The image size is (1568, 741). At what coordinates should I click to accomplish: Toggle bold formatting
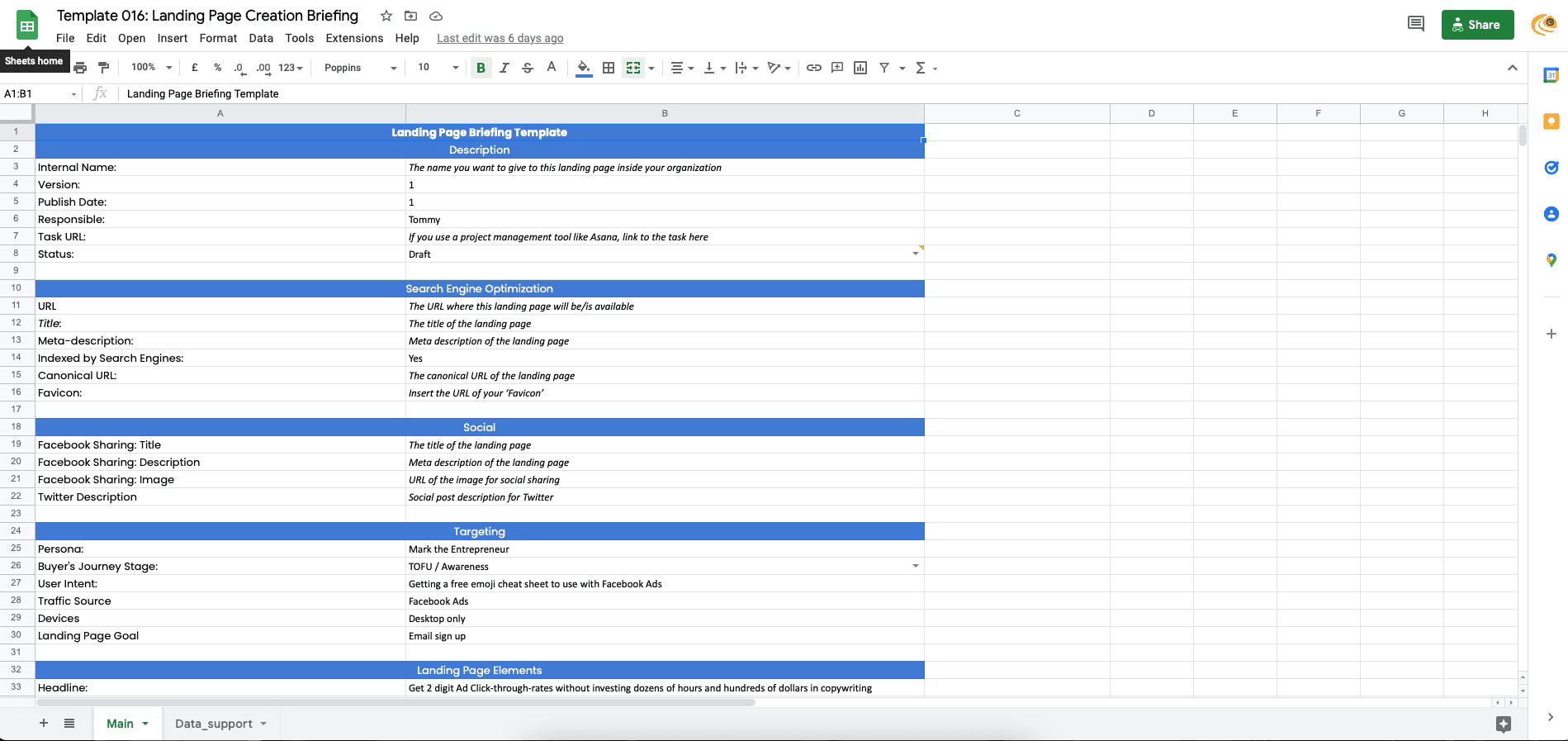pos(481,68)
